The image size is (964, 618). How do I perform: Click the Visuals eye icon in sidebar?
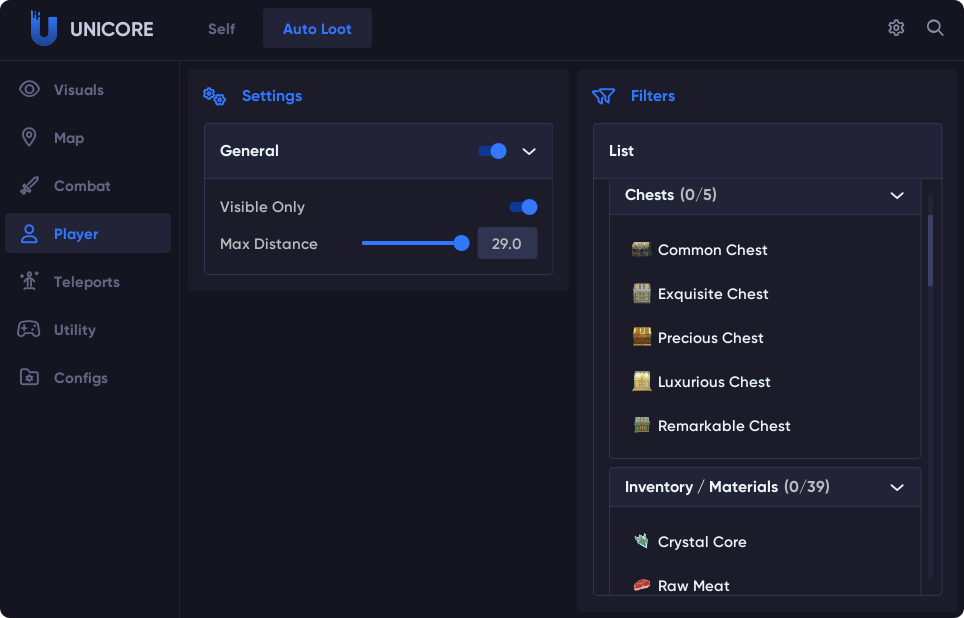click(30, 90)
